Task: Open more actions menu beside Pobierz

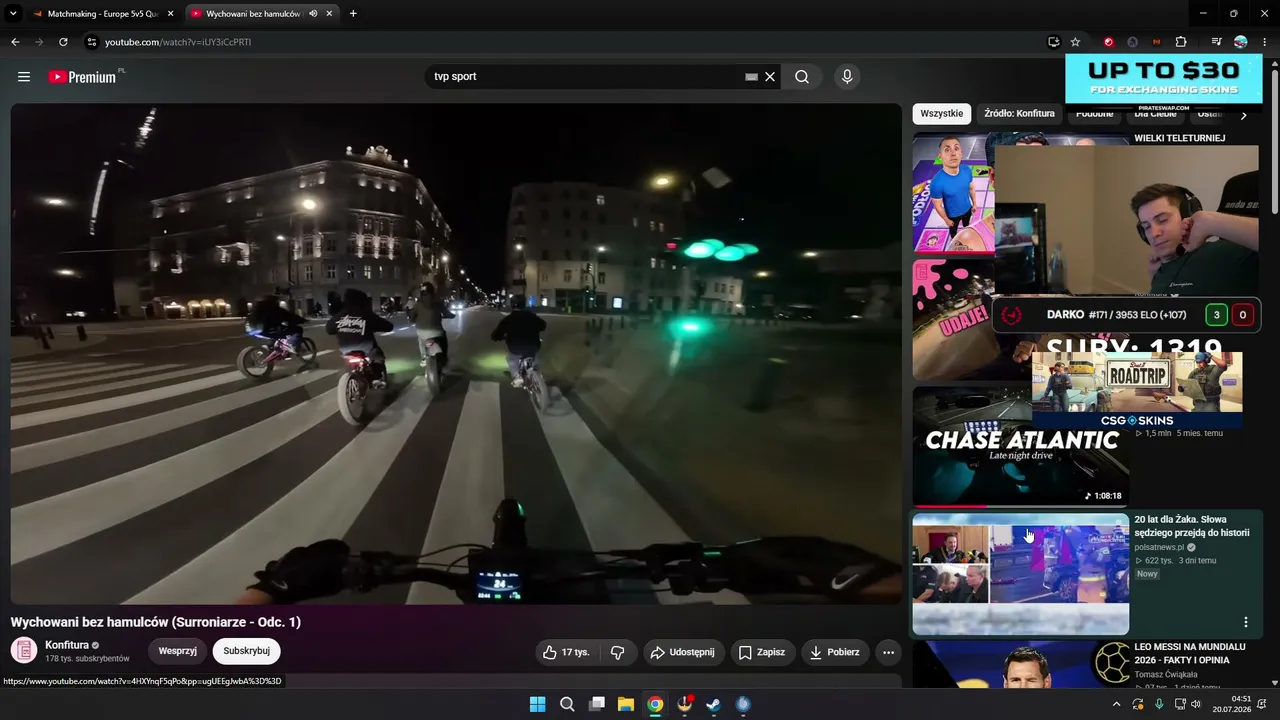Action: tap(888, 652)
